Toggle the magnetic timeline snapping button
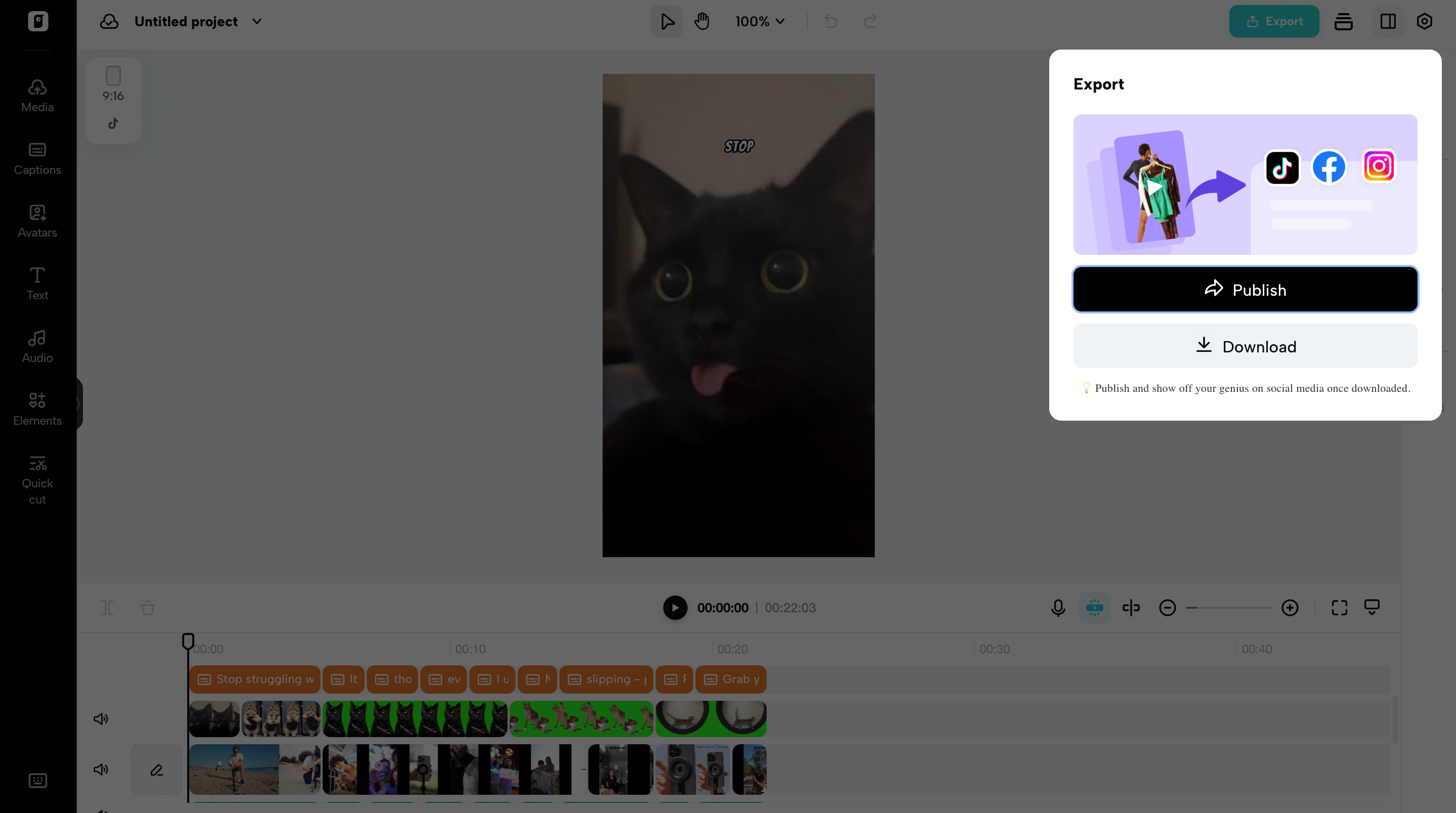Viewport: 1456px width, 813px height. 1094,608
